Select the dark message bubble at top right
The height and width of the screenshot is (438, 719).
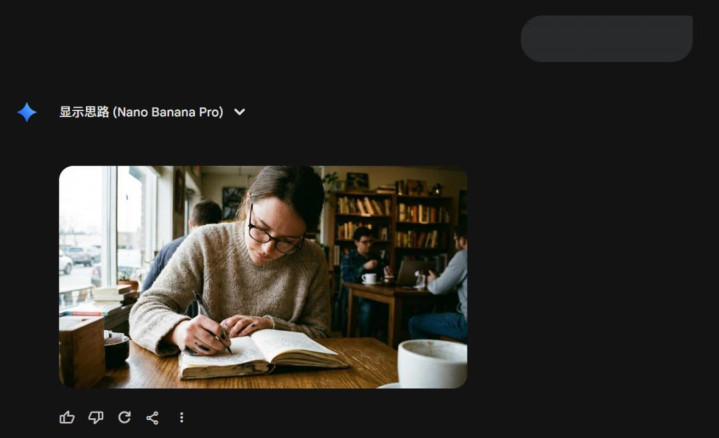click(x=607, y=39)
